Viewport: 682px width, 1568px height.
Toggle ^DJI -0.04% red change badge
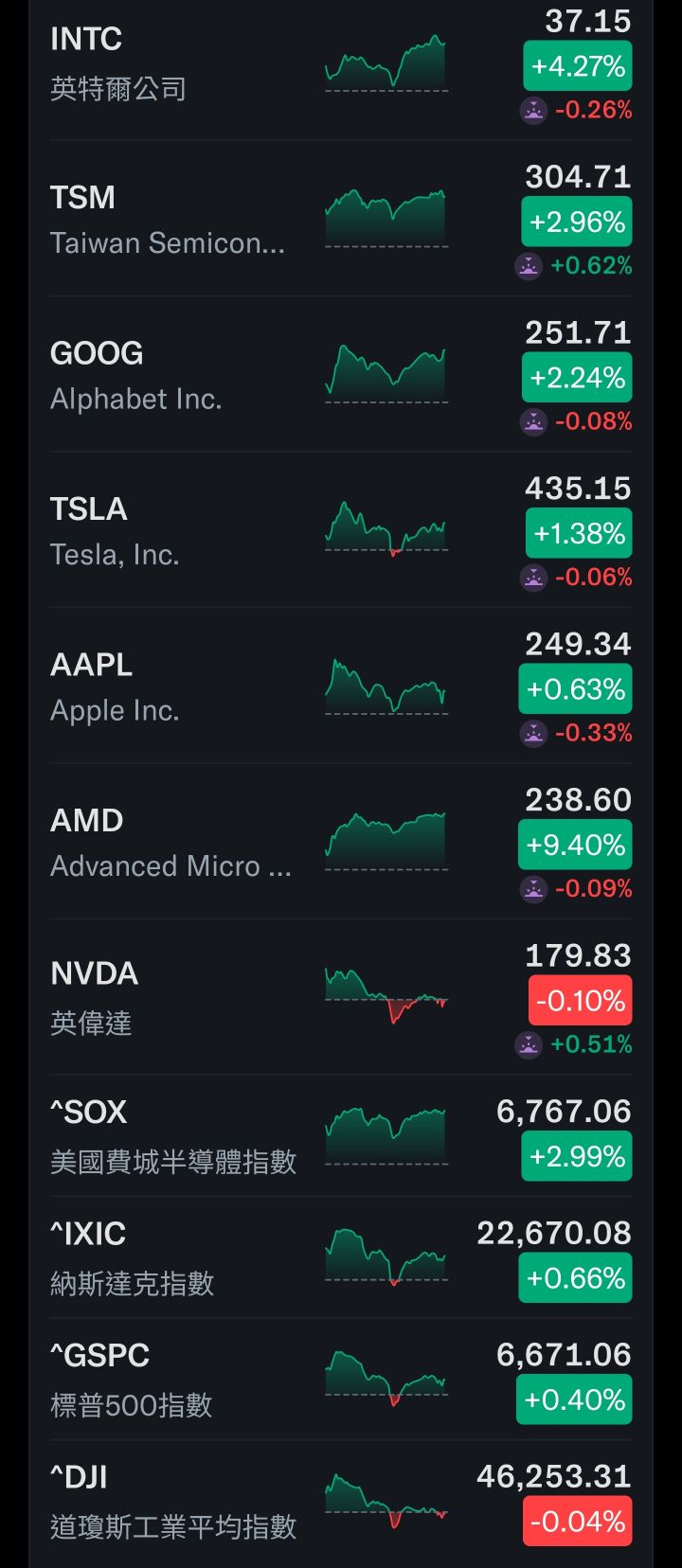(x=577, y=1522)
